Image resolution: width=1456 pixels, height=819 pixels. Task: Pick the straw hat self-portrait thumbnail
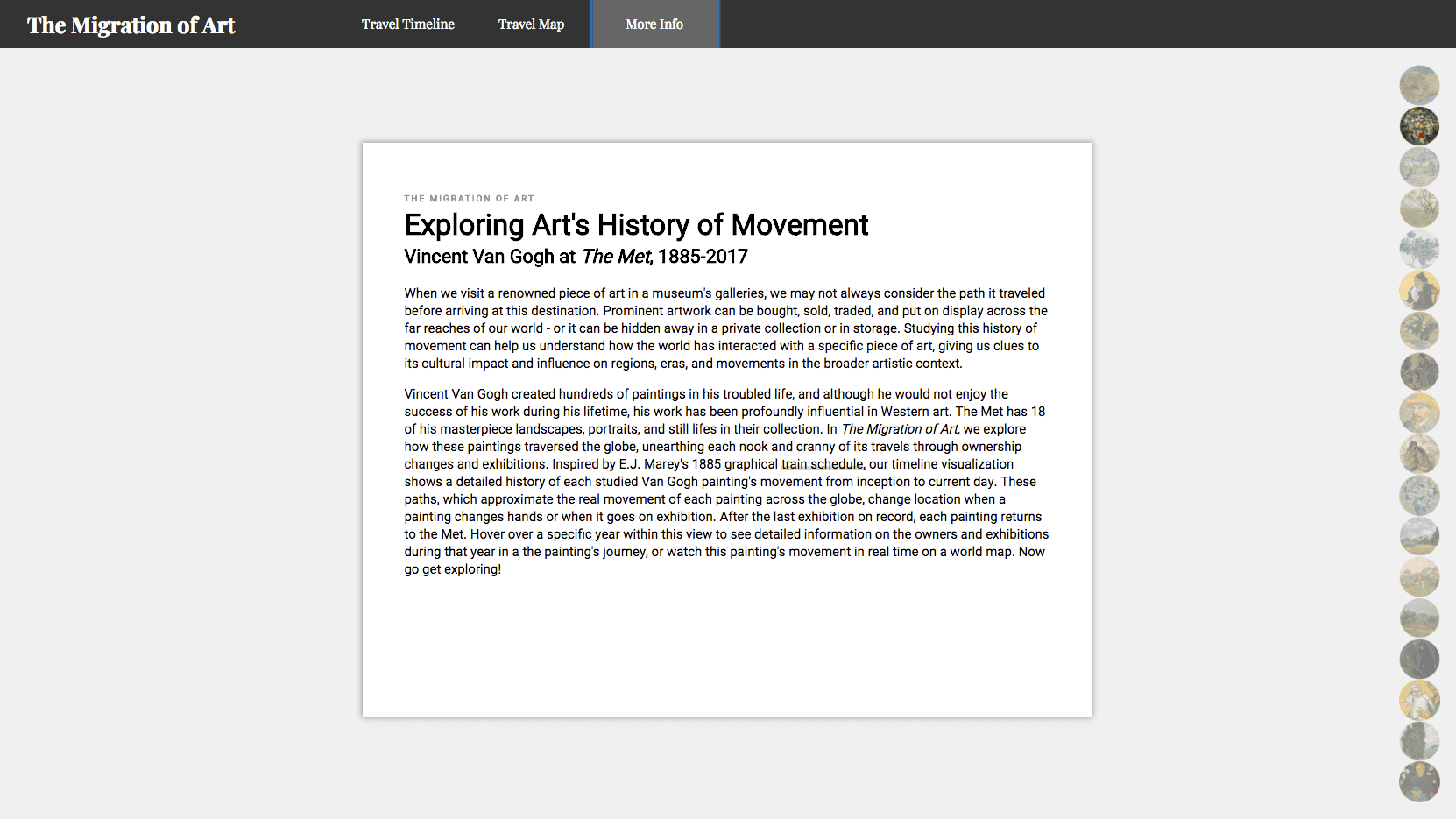tap(1419, 413)
